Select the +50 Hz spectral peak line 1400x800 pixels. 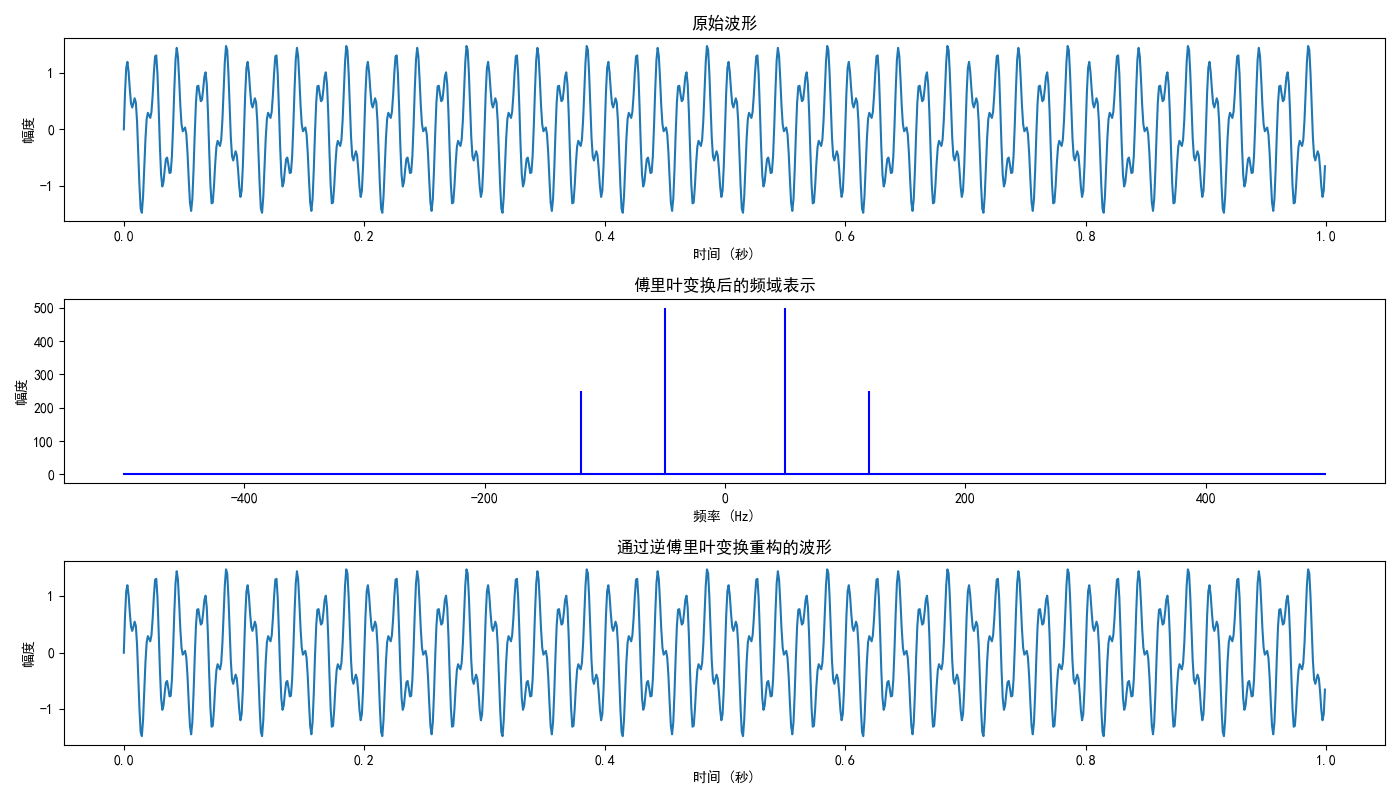coord(785,391)
